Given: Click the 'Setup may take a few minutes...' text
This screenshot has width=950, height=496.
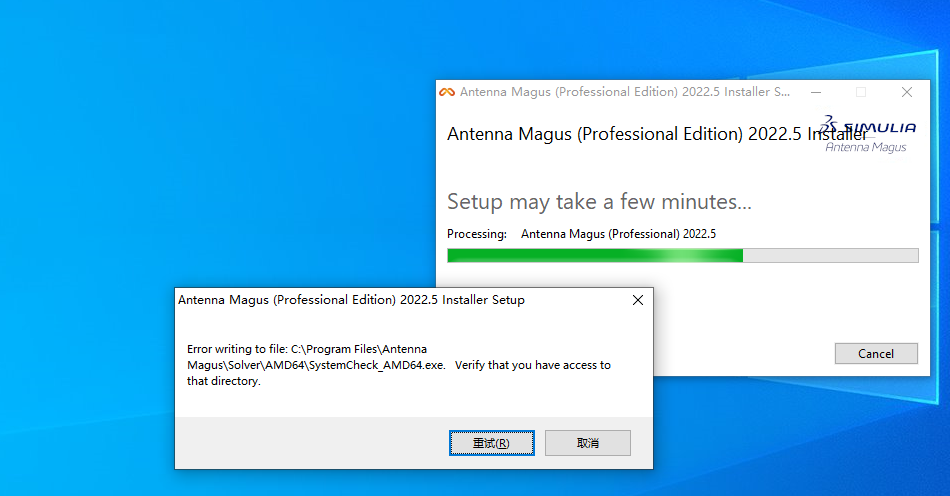Looking at the screenshot, I should (599, 202).
